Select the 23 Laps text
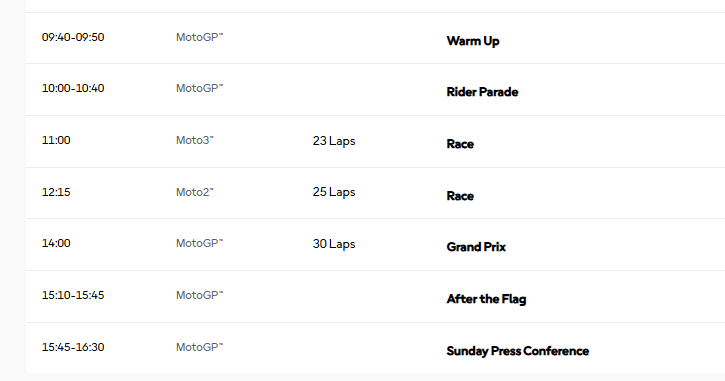 (334, 141)
